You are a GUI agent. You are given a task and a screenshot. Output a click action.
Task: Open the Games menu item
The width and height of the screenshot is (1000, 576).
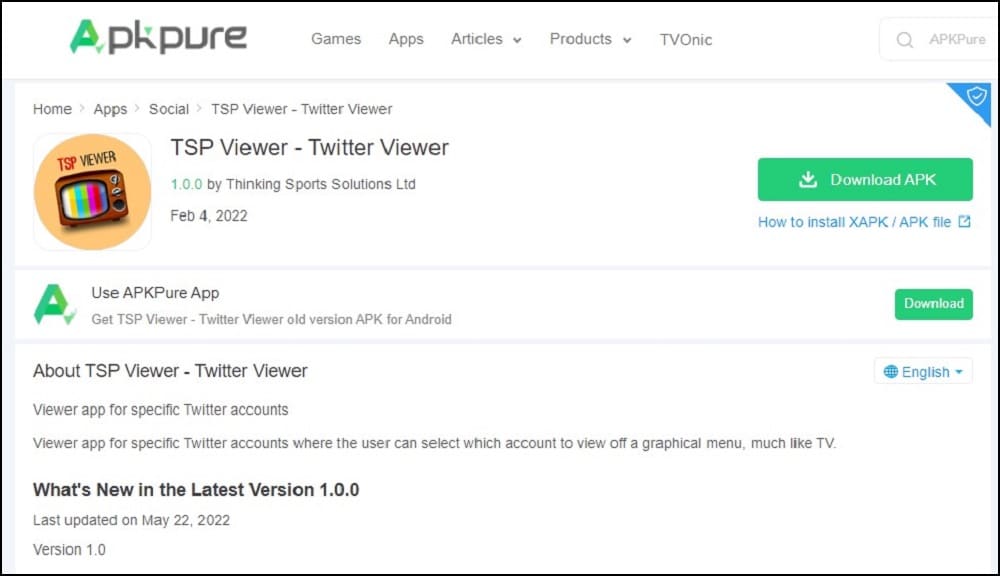(336, 39)
